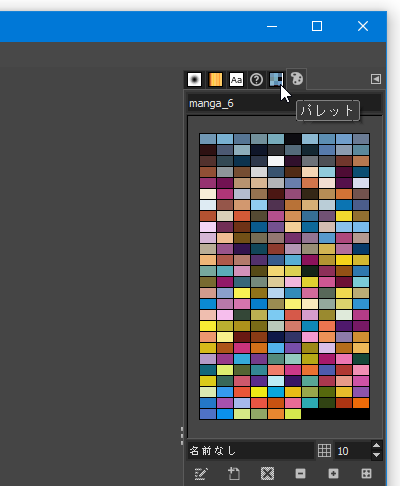Screen dimensions: 400x486
Task: Click the manga_6 palette name field
Action: click(284, 103)
